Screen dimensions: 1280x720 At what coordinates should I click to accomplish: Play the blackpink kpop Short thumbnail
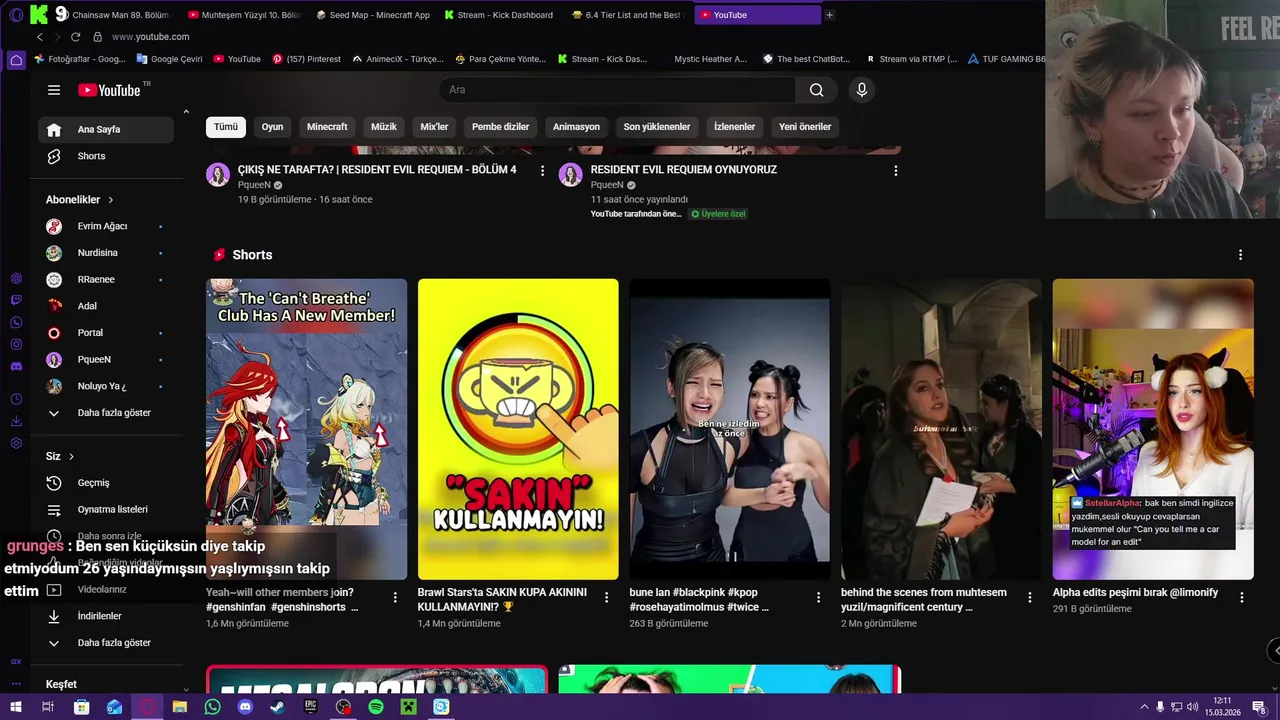(730, 429)
